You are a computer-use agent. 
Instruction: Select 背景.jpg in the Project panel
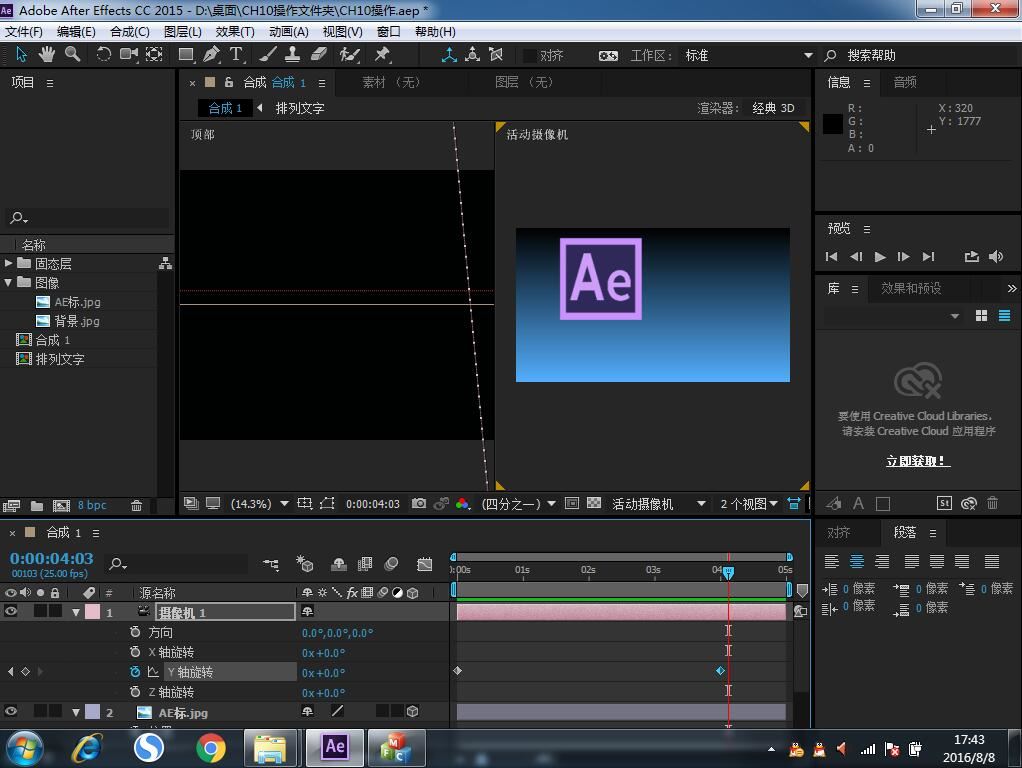[x=77, y=321]
